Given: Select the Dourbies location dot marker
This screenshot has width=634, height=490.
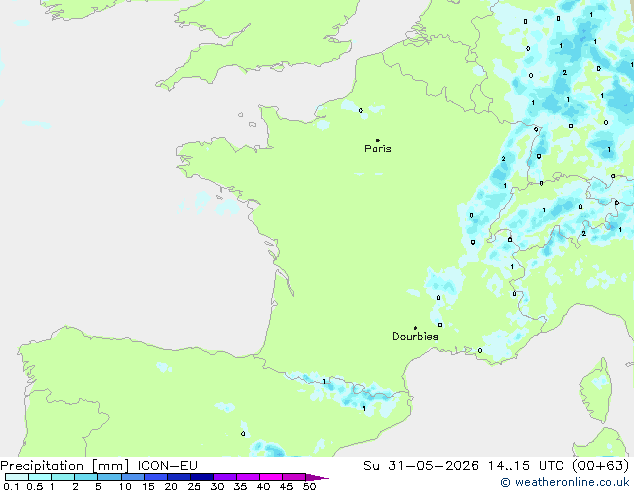Looking at the screenshot, I should point(415,328).
